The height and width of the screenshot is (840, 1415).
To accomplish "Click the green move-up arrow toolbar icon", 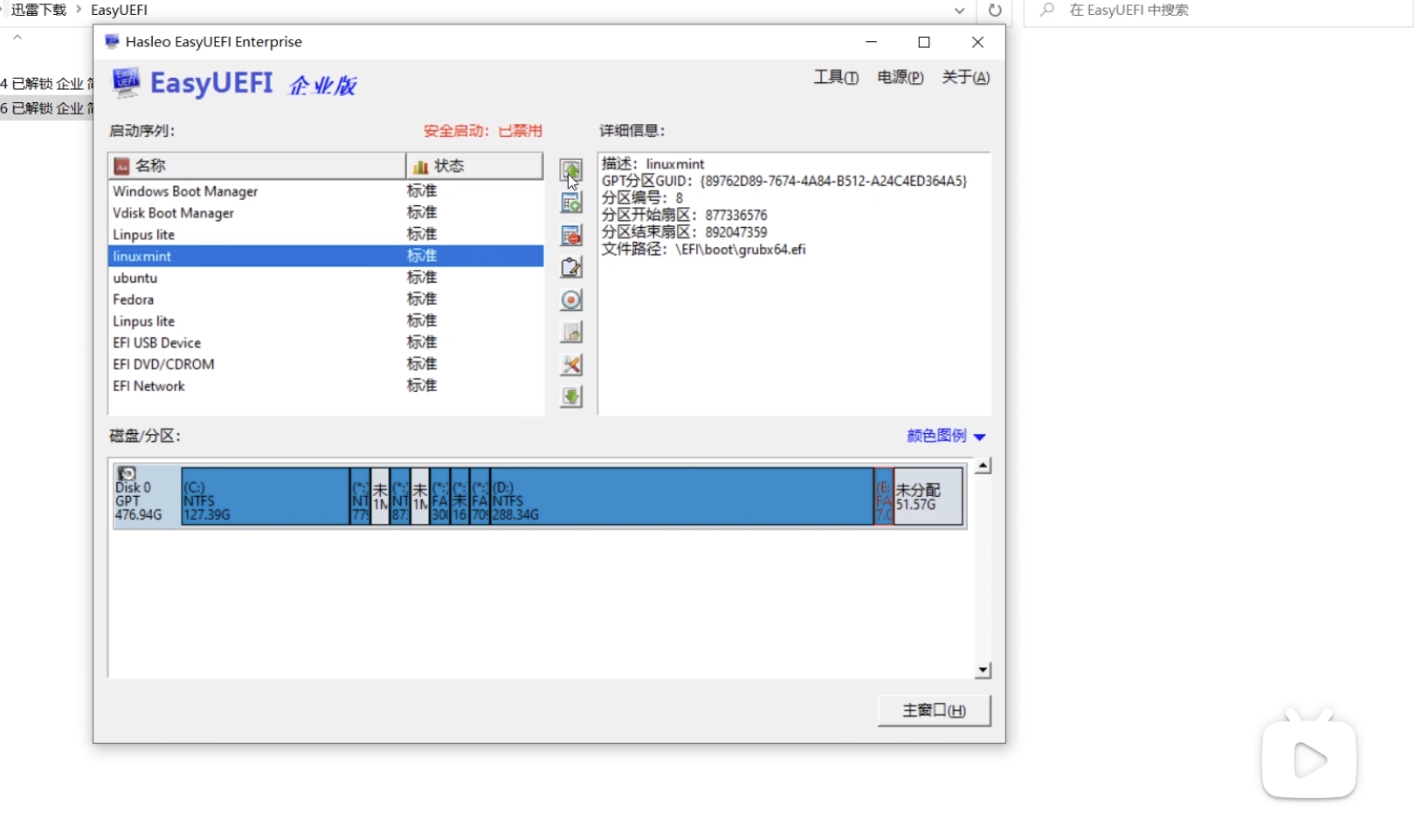I will pyautogui.click(x=571, y=170).
